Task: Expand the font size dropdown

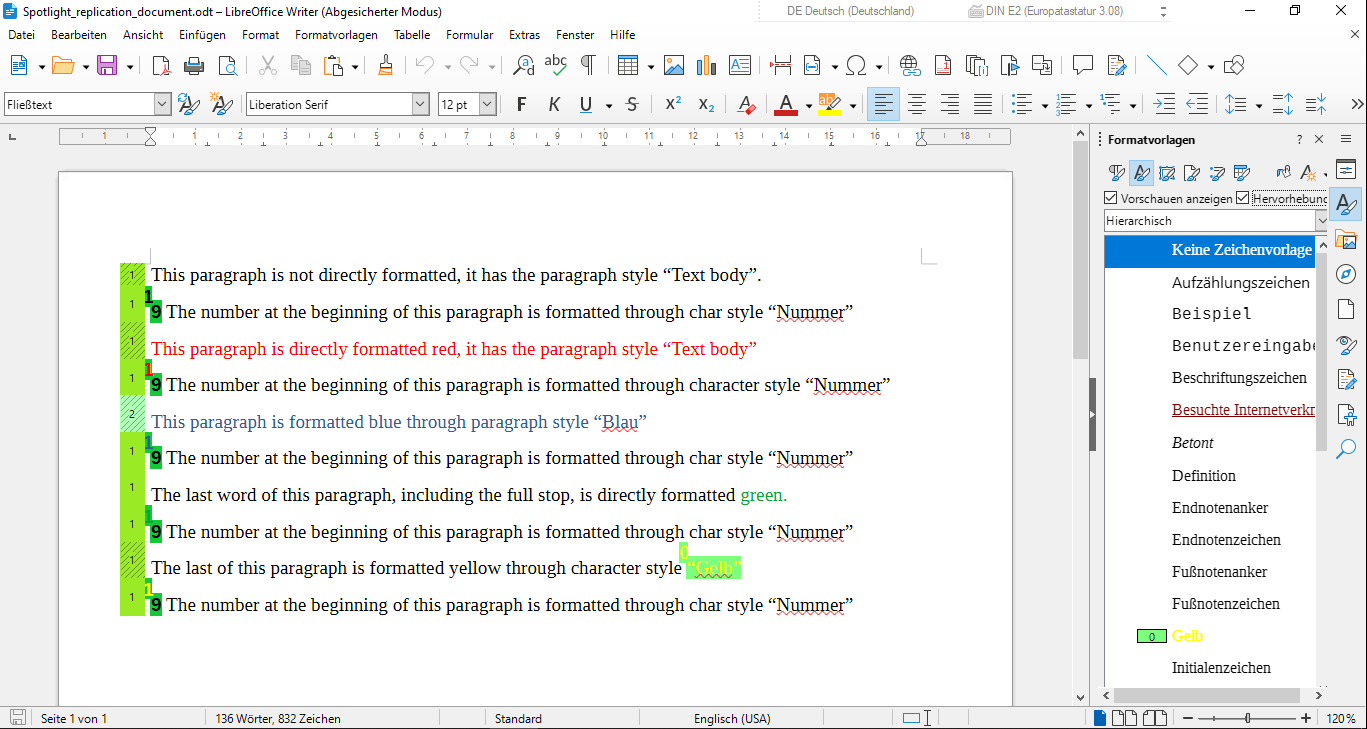Action: [x=487, y=104]
